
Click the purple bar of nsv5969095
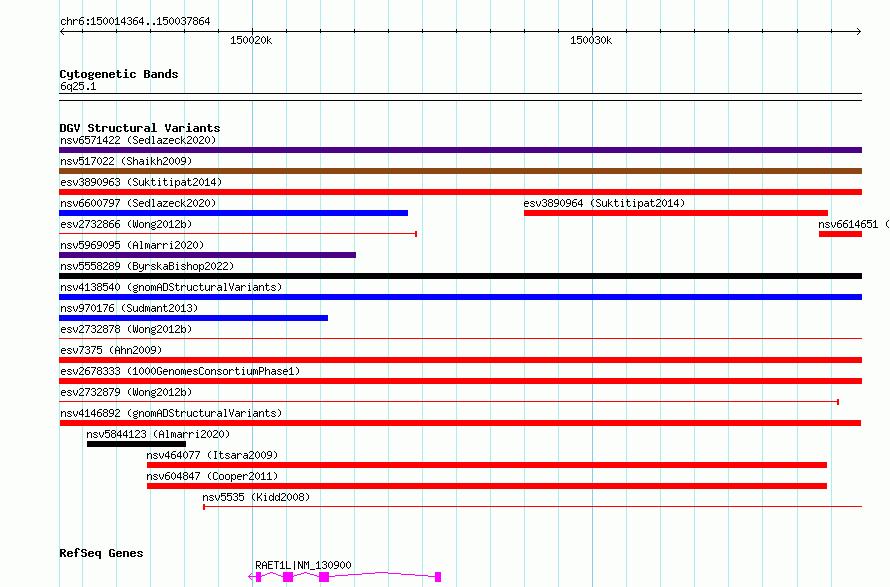point(207,255)
